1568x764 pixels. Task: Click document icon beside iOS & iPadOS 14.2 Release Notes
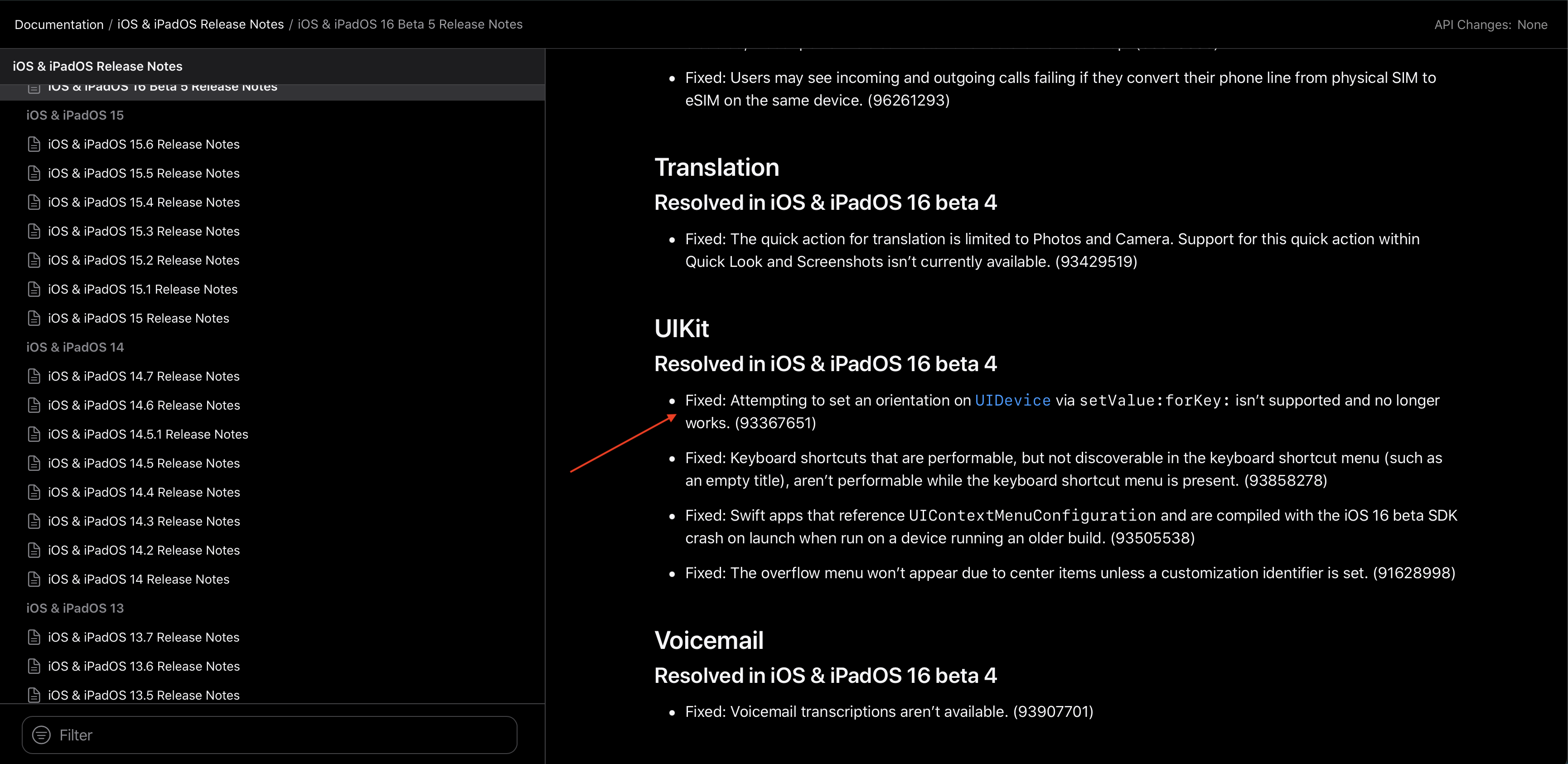coord(34,550)
